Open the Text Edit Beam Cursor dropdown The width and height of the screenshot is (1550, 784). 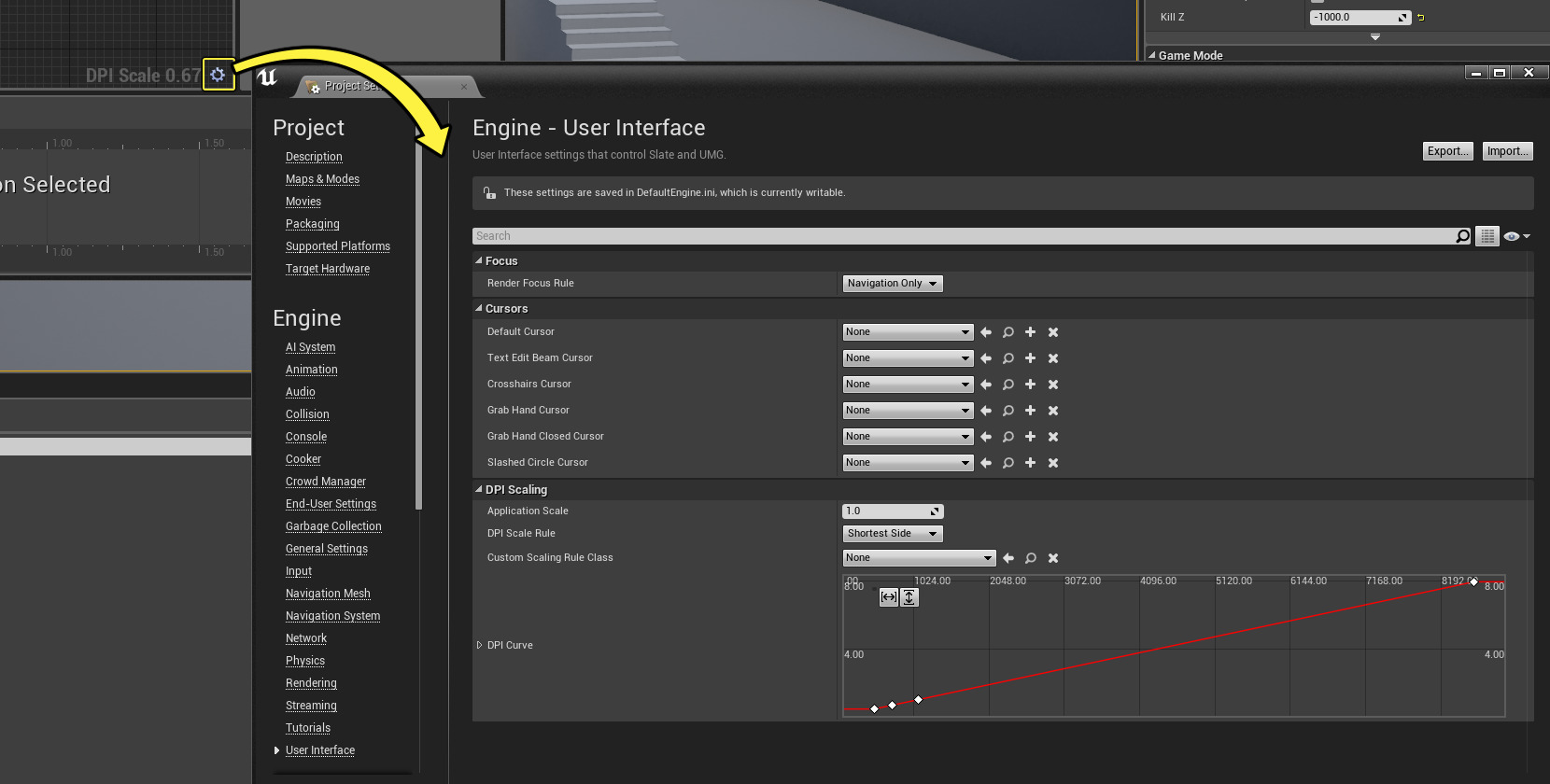pos(908,358)
